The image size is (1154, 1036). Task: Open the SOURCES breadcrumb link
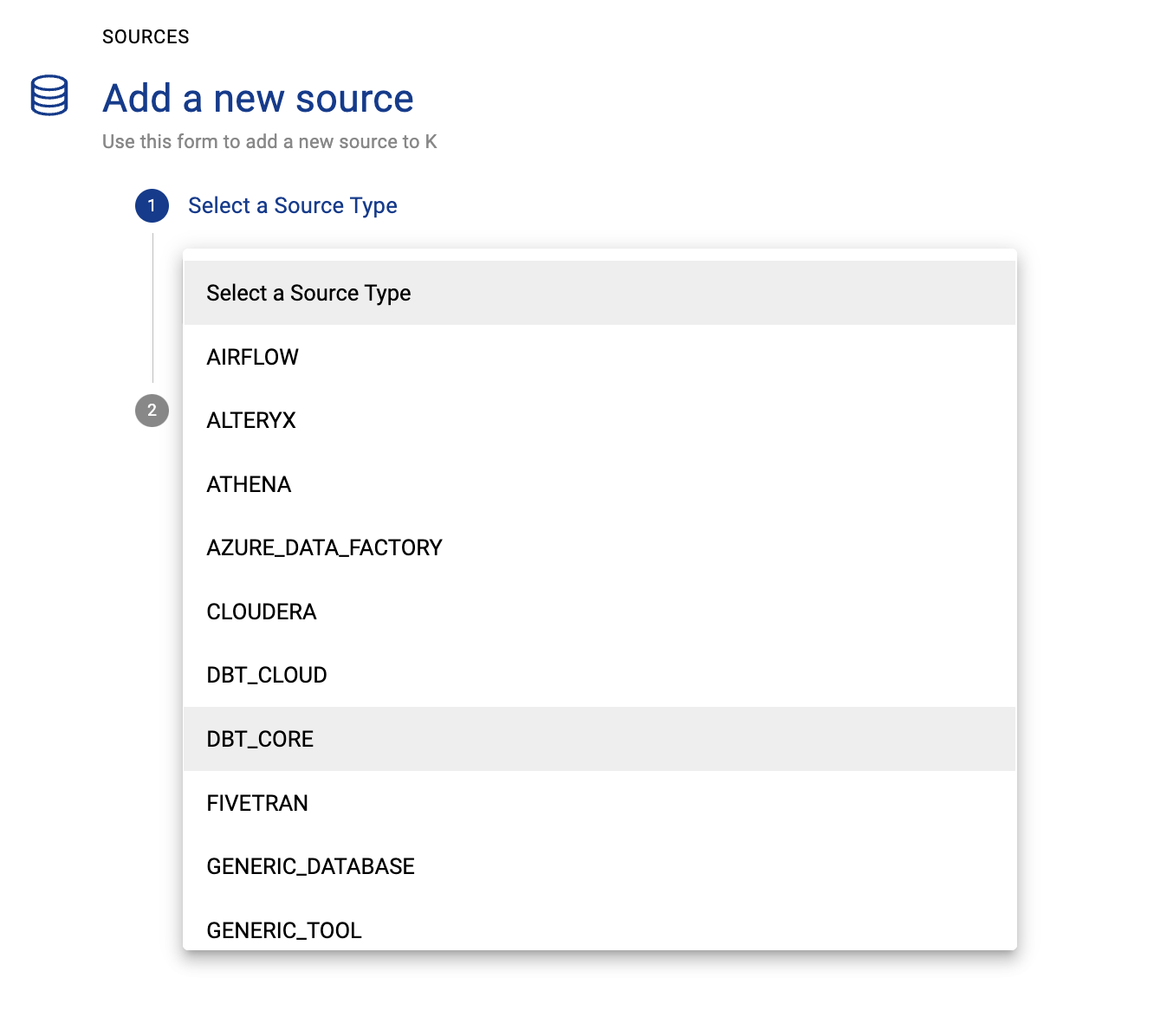[x=146, y=37]
